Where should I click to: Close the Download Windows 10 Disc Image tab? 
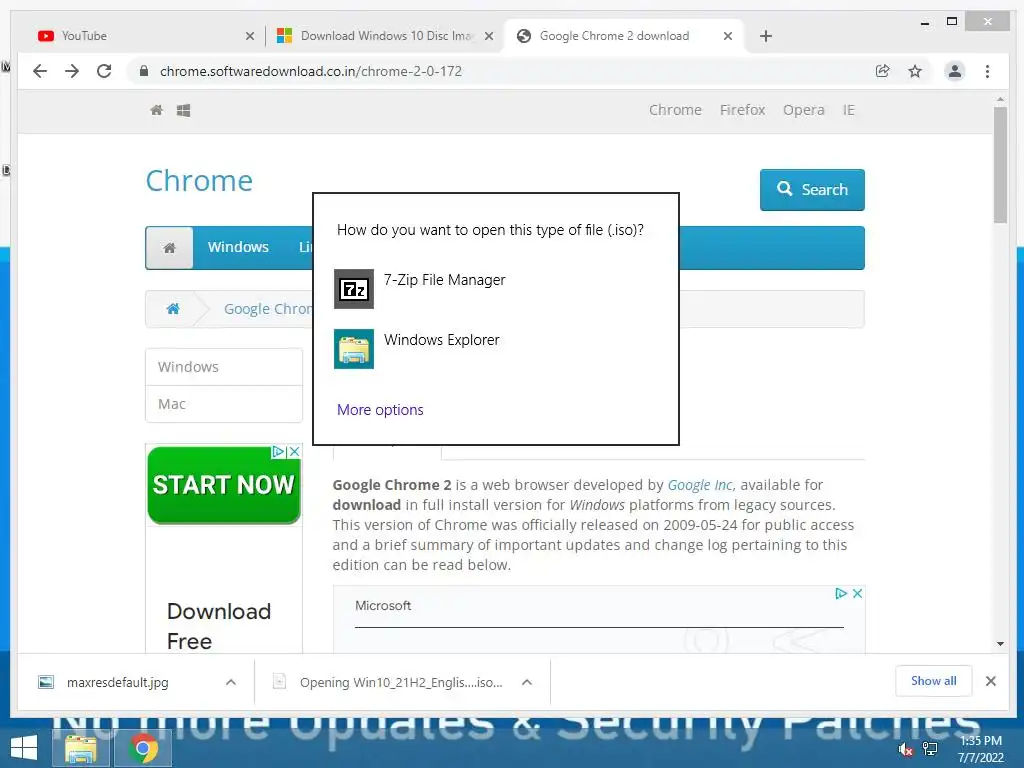488,36
